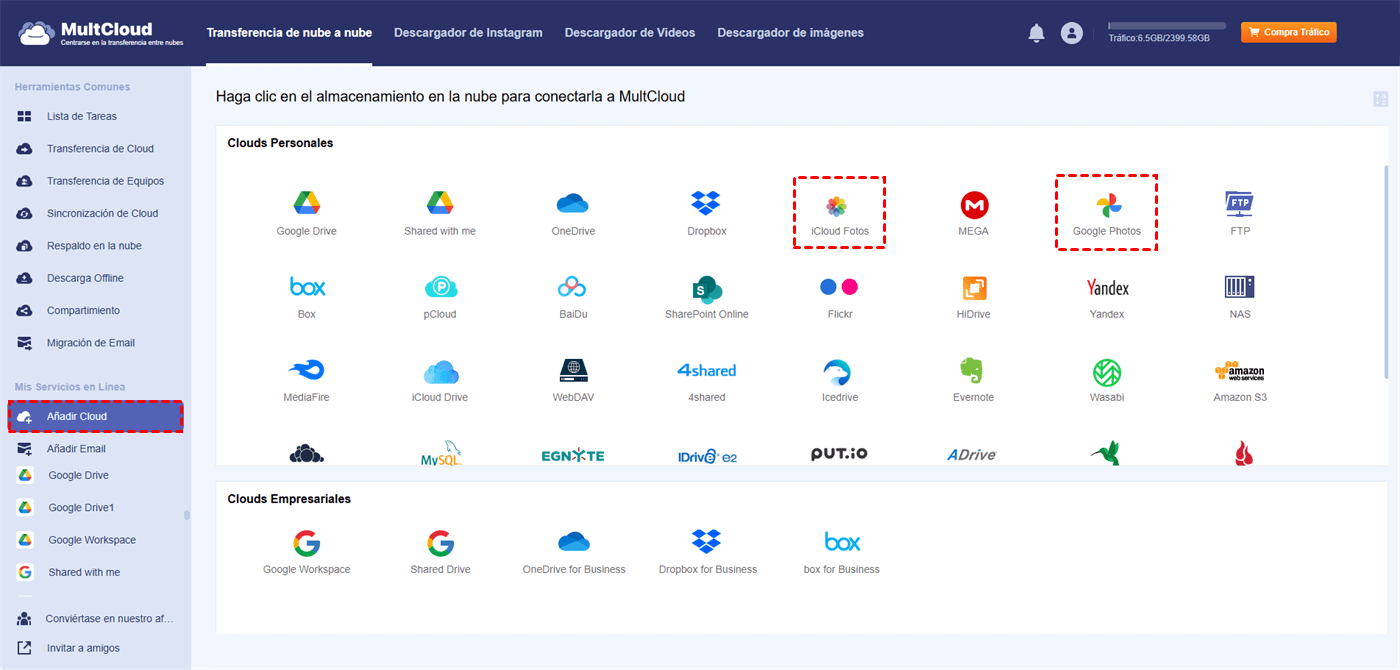Add HiDrive cloud storage

click(x=973, y=288)
